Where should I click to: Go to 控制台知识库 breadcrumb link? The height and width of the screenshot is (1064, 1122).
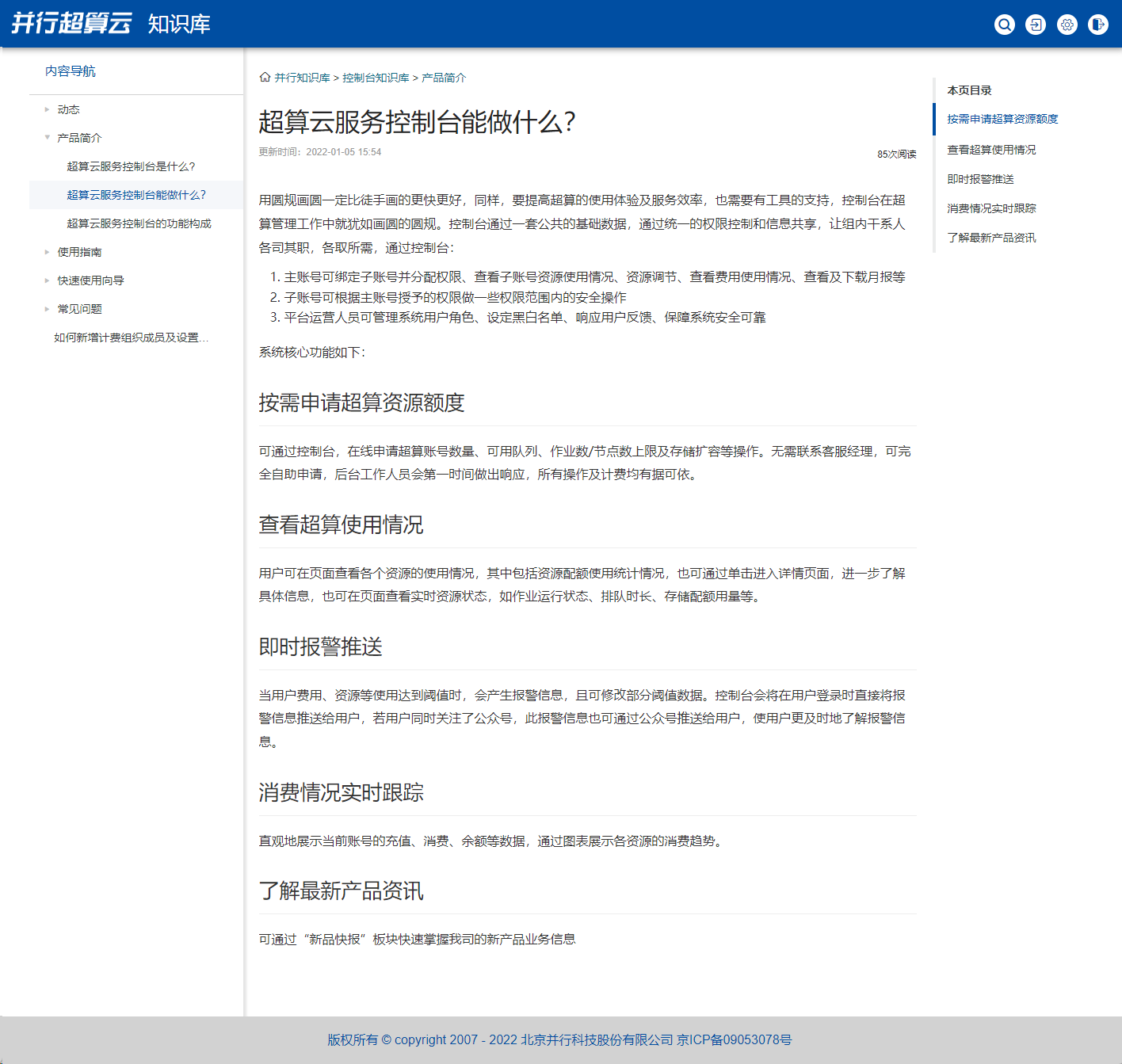[x=376, y=78]
